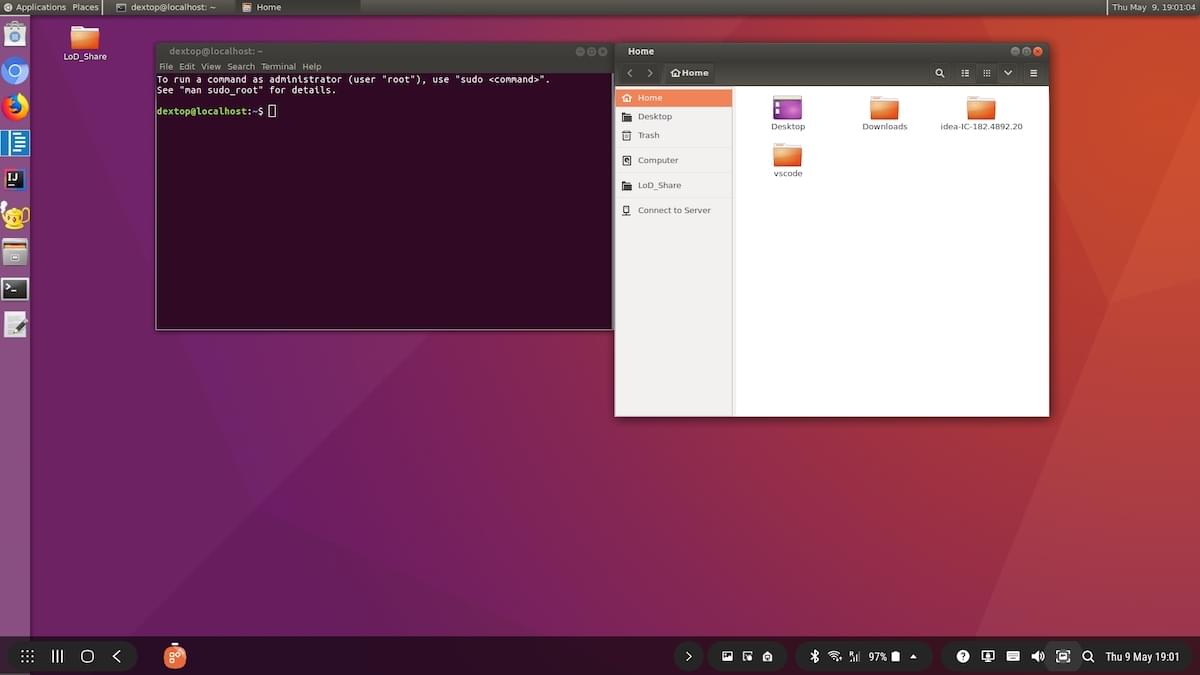The image size is (1200, 675).
Task: Click search icon in Files toolbar
Action: click(939, 73)
